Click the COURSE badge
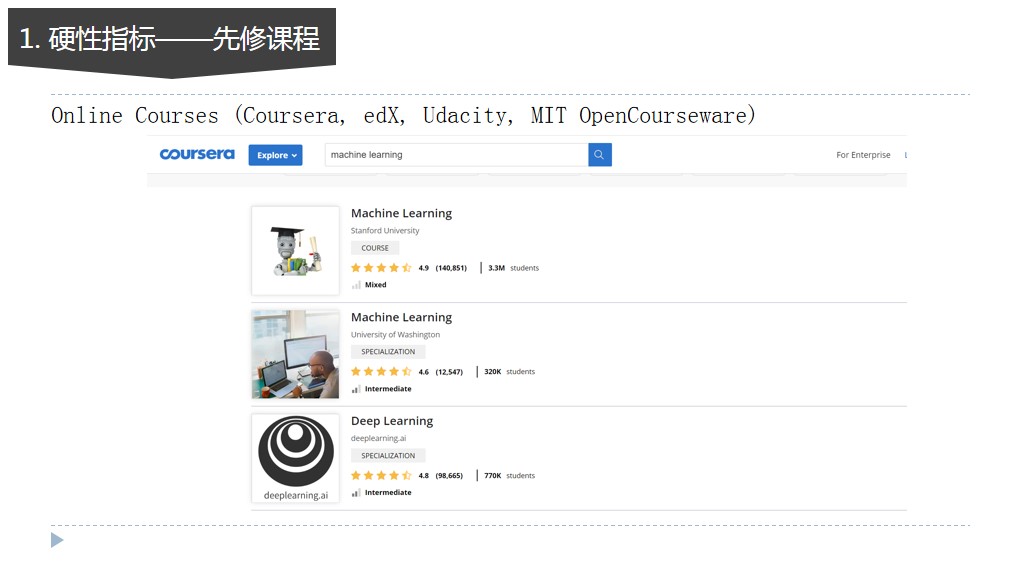The height and width of the screenshot is (567, 1020). [x=375, y=248]
